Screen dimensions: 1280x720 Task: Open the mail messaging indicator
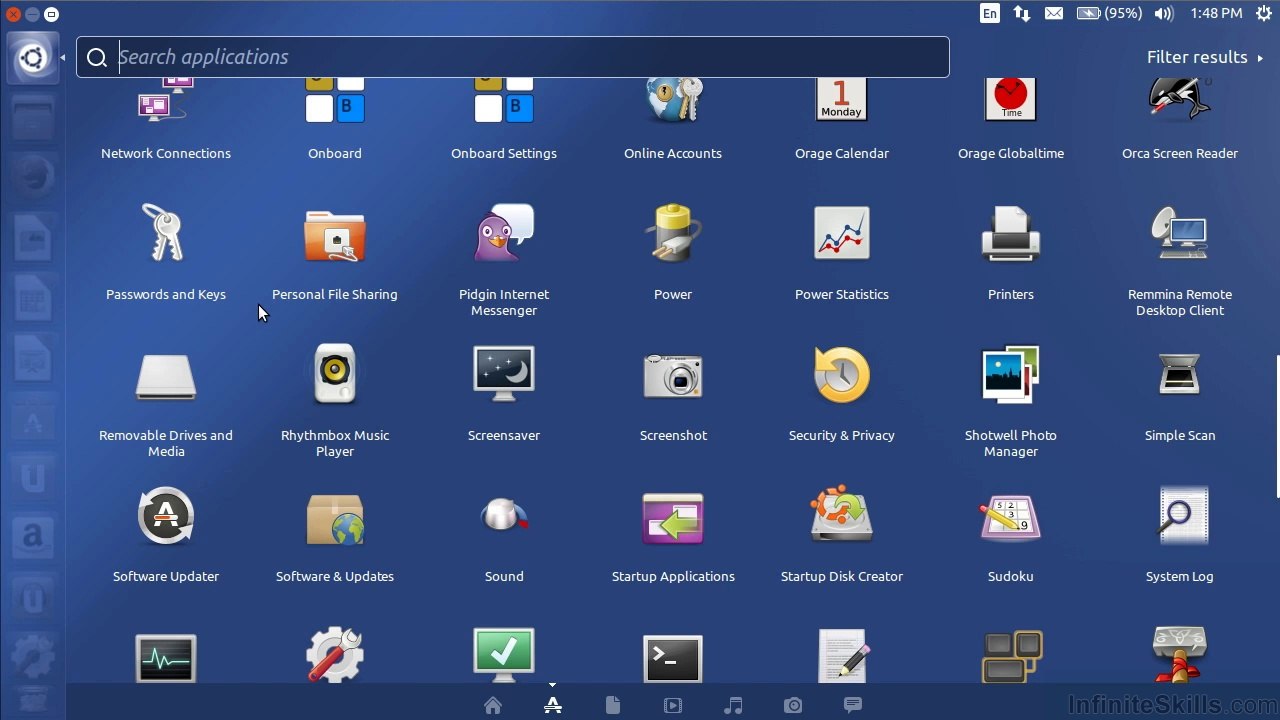point(1054,13)
